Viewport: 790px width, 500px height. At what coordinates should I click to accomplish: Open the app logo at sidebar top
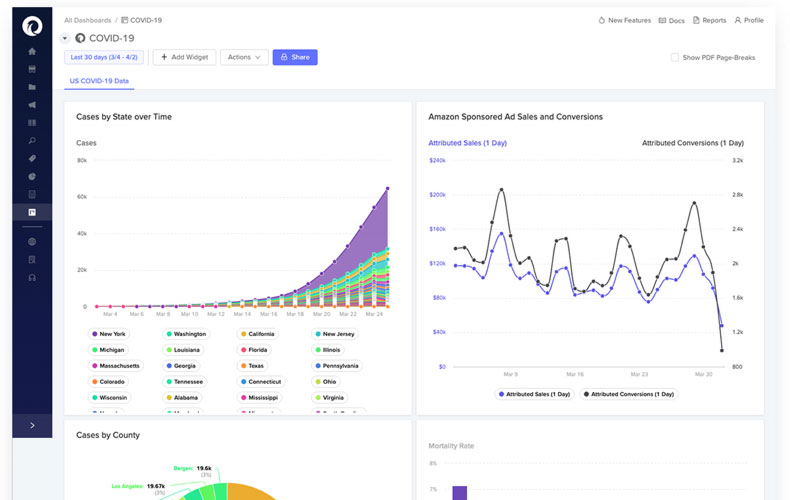pyautogui.click(x=32, y=26)
